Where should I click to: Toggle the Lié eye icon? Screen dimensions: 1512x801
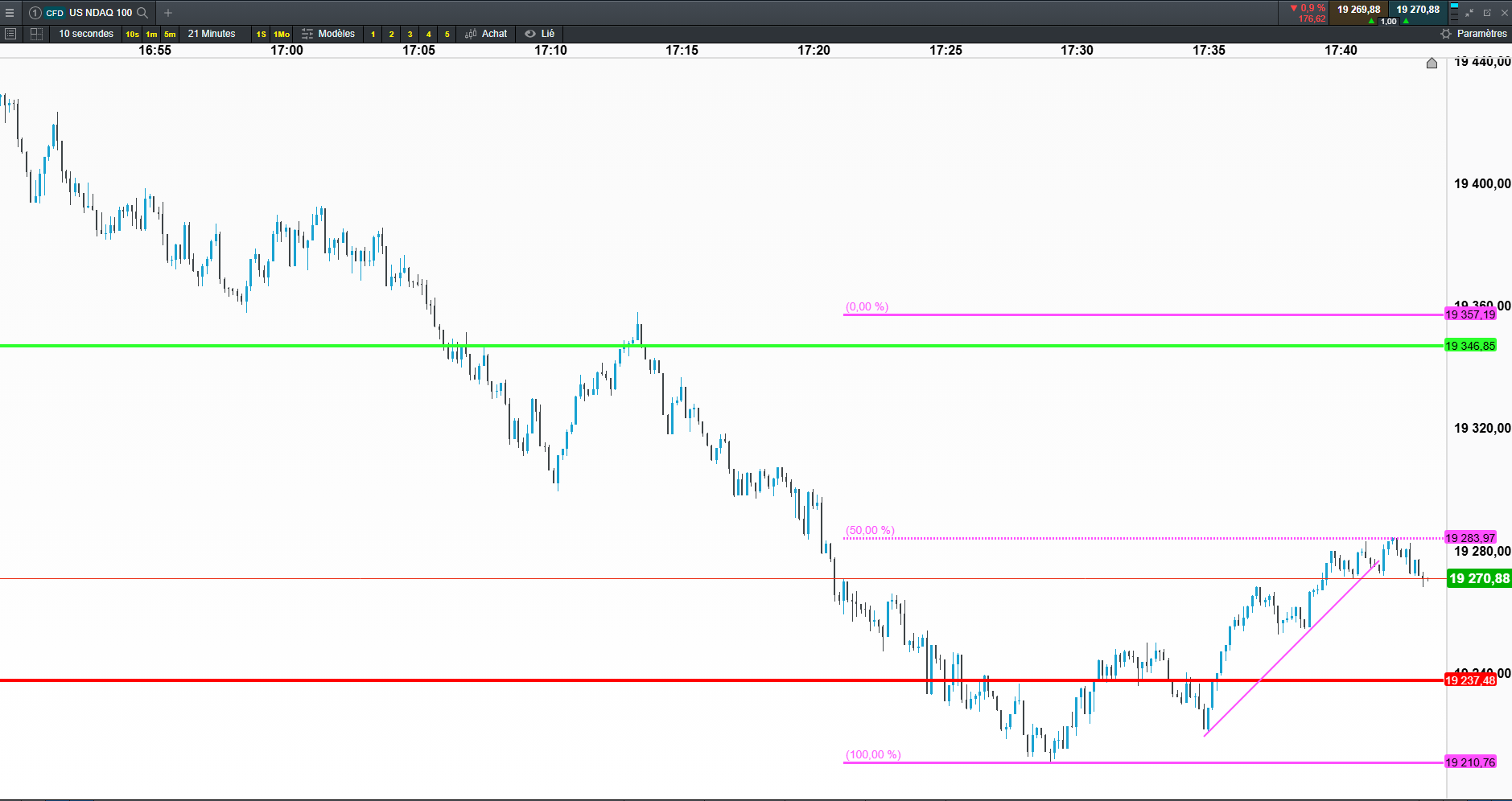[x=530, y=34]
